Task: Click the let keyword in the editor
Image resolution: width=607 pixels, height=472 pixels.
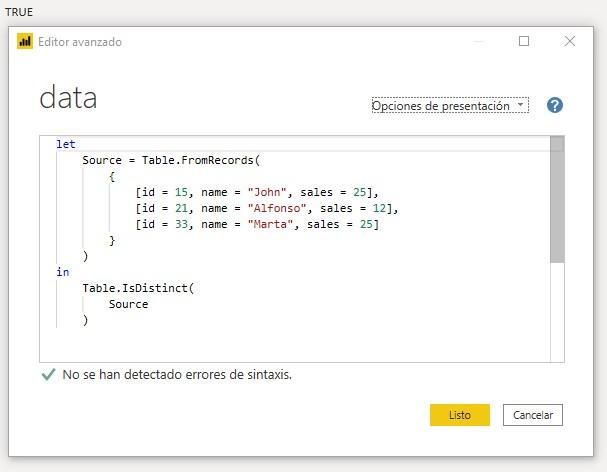Action: (65, 144)
